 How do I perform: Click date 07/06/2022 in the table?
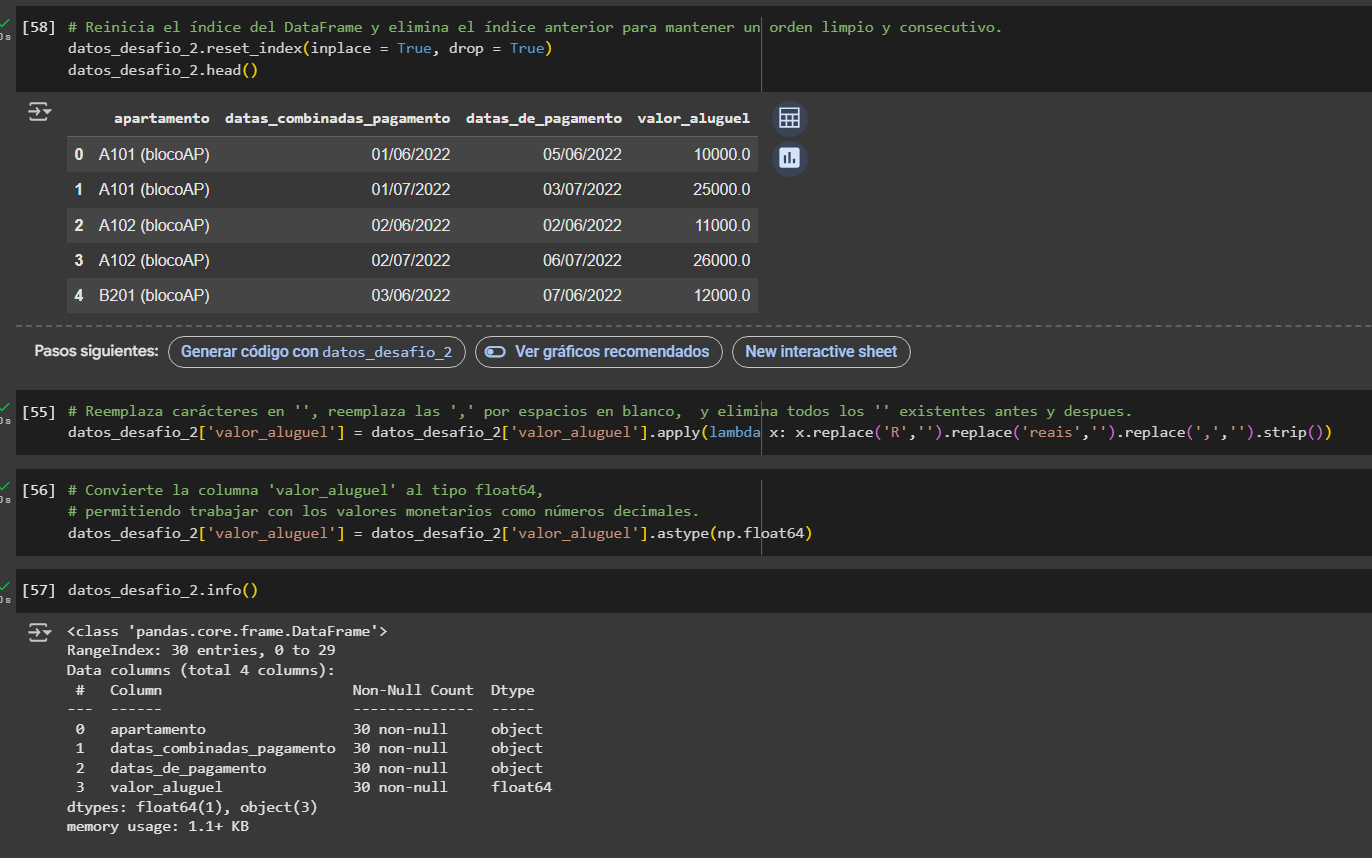tap(582, 296)
